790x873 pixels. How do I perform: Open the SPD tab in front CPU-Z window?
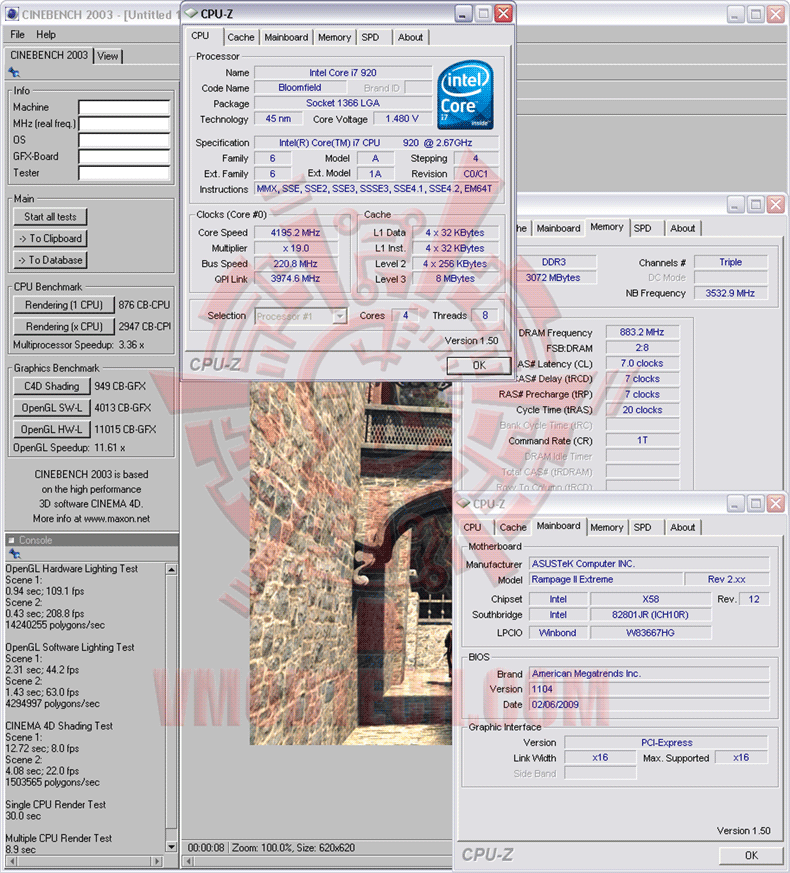point(370,37)
